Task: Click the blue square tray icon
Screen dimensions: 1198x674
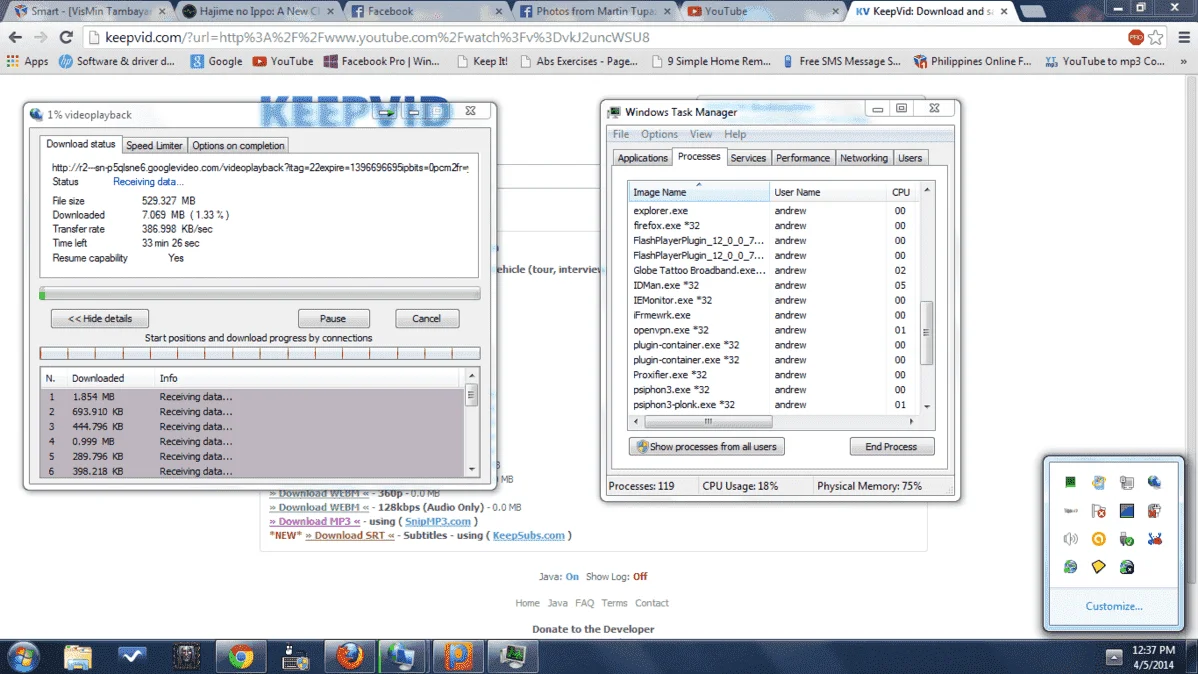Action: [x=1127, y=510]
